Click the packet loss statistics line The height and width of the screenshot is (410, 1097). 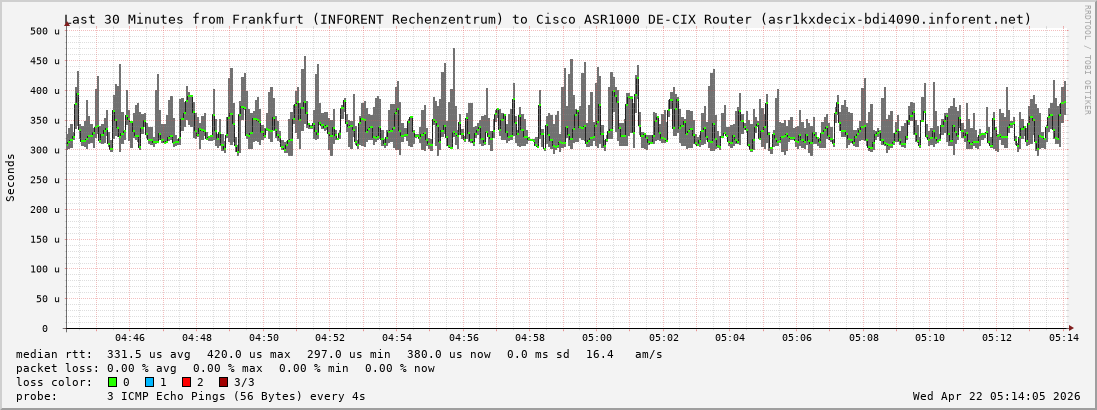pos(225,368)
